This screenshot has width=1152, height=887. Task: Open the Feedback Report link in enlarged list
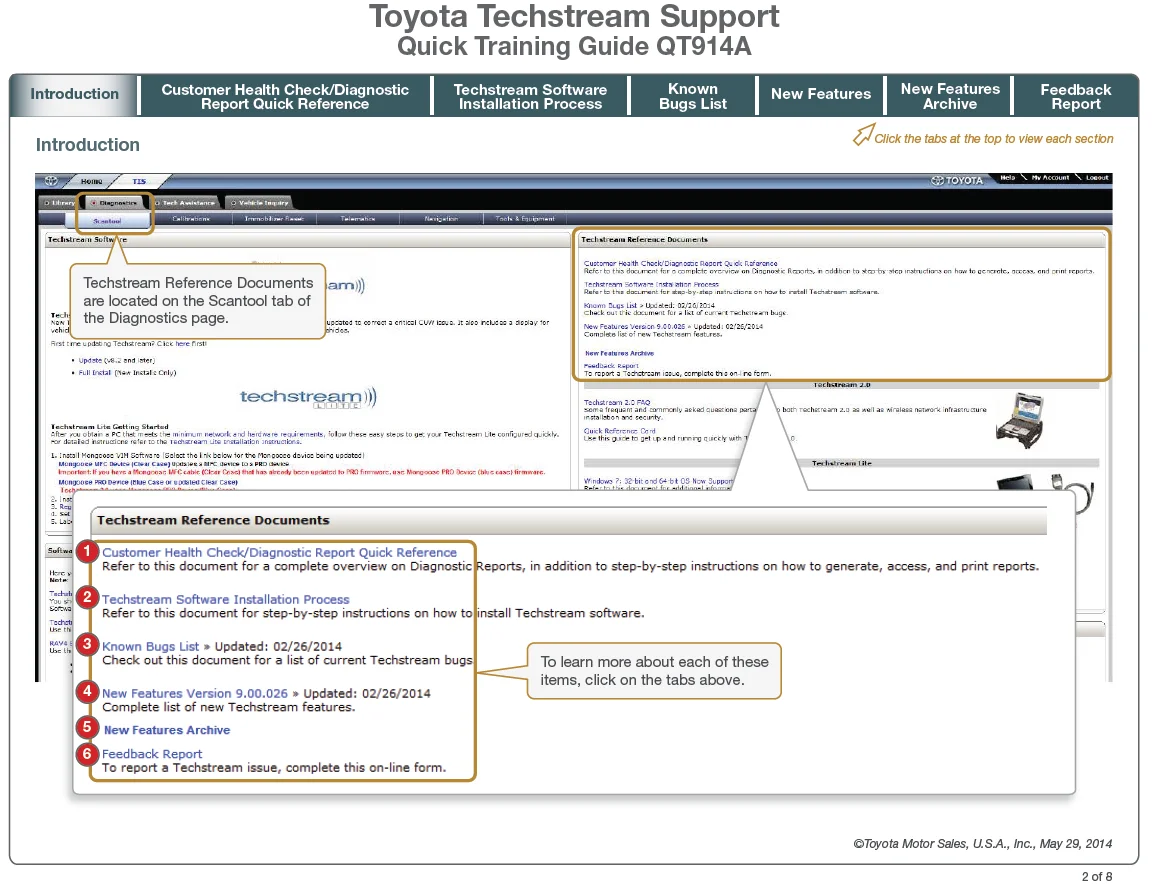pos(152,754)
